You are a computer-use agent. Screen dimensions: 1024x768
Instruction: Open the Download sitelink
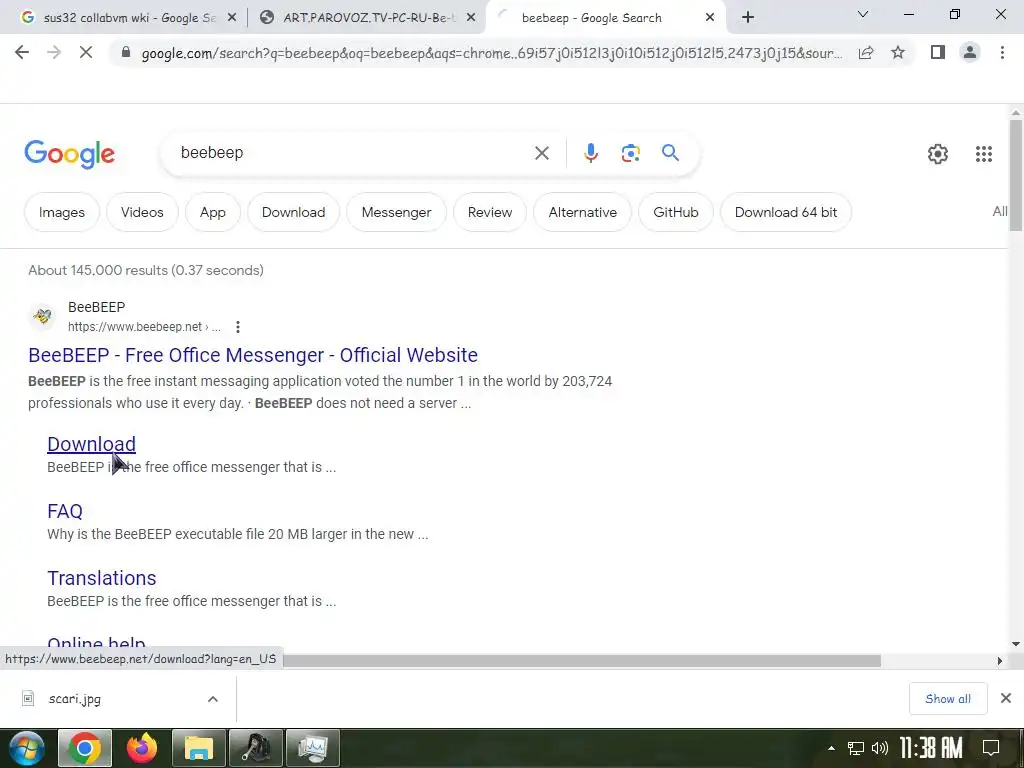click(91, 444)
